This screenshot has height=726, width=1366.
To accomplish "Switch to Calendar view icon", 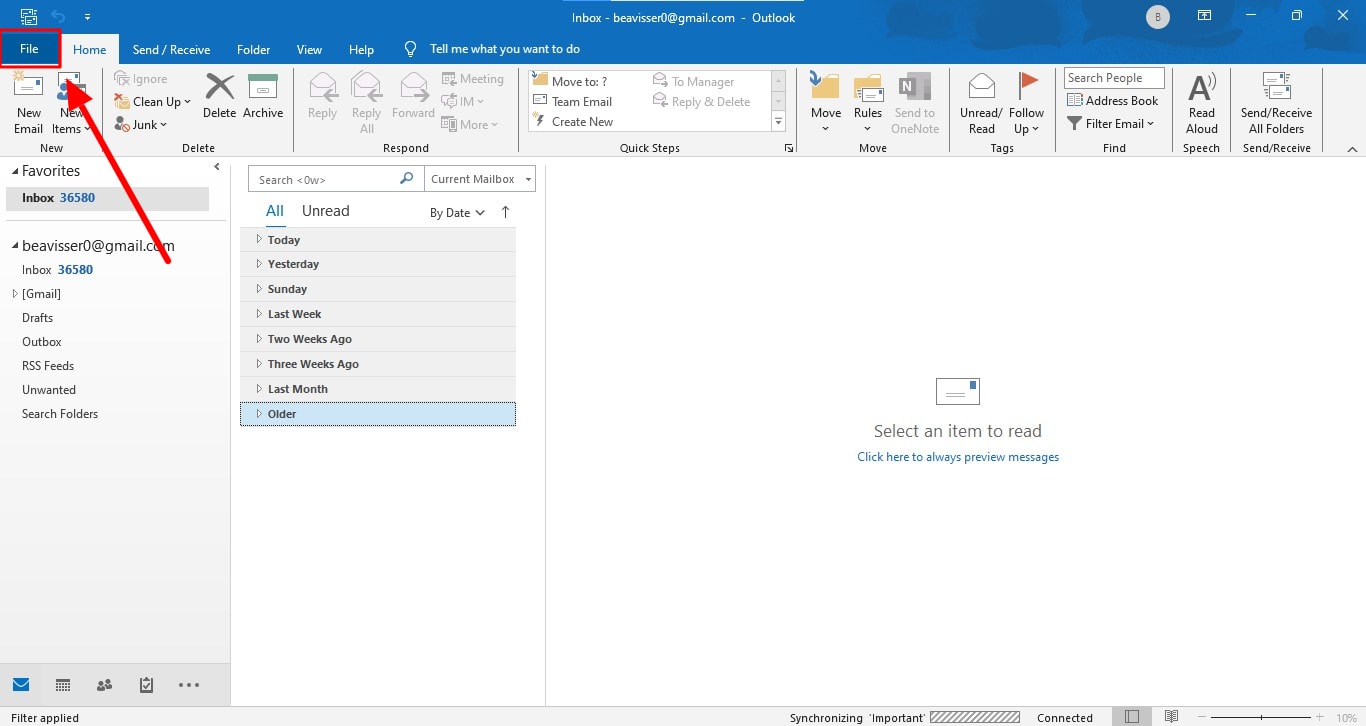I will point(63,685).
